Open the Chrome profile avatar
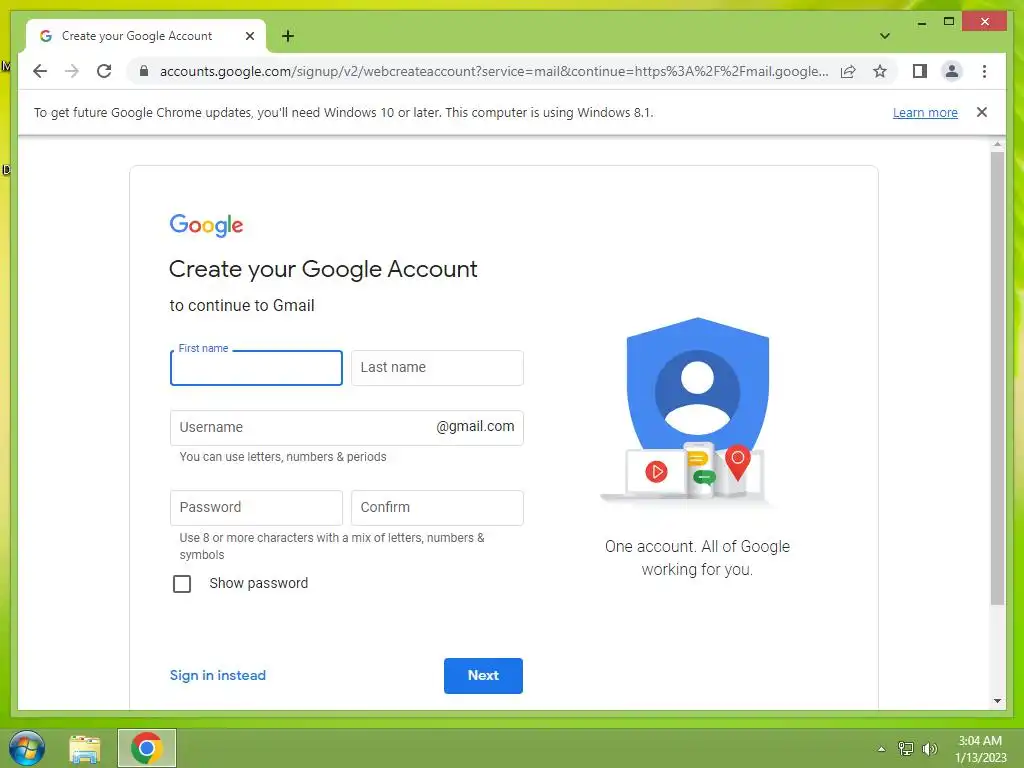This screenshot has width=1024, height=768. click(952, 71)
